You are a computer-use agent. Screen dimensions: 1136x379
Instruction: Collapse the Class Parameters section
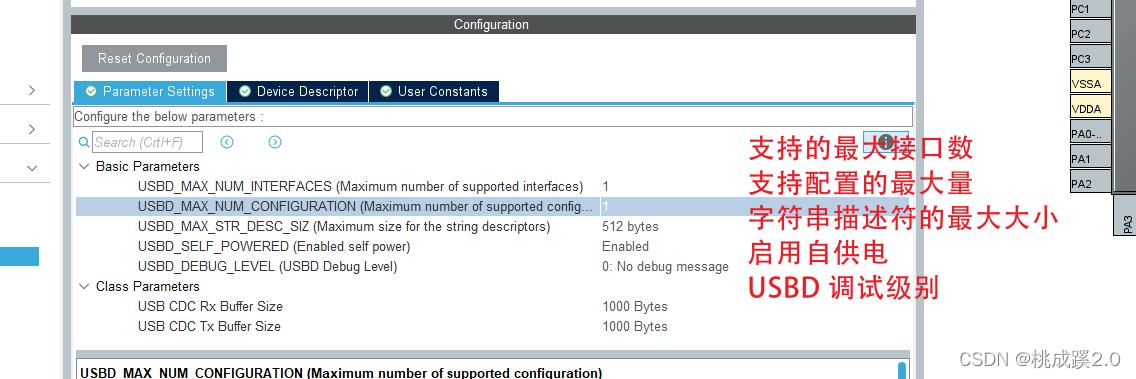click(x=84, y=286)
